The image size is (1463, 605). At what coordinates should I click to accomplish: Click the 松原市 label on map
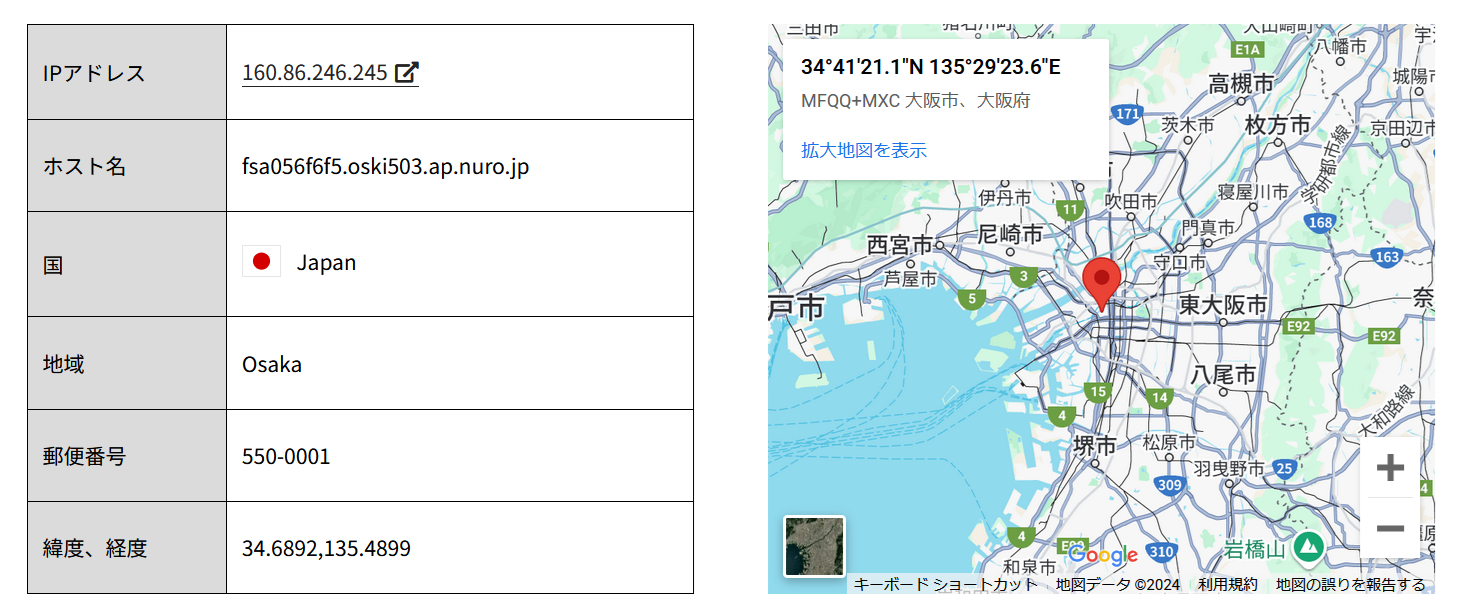pos(1169,442)
